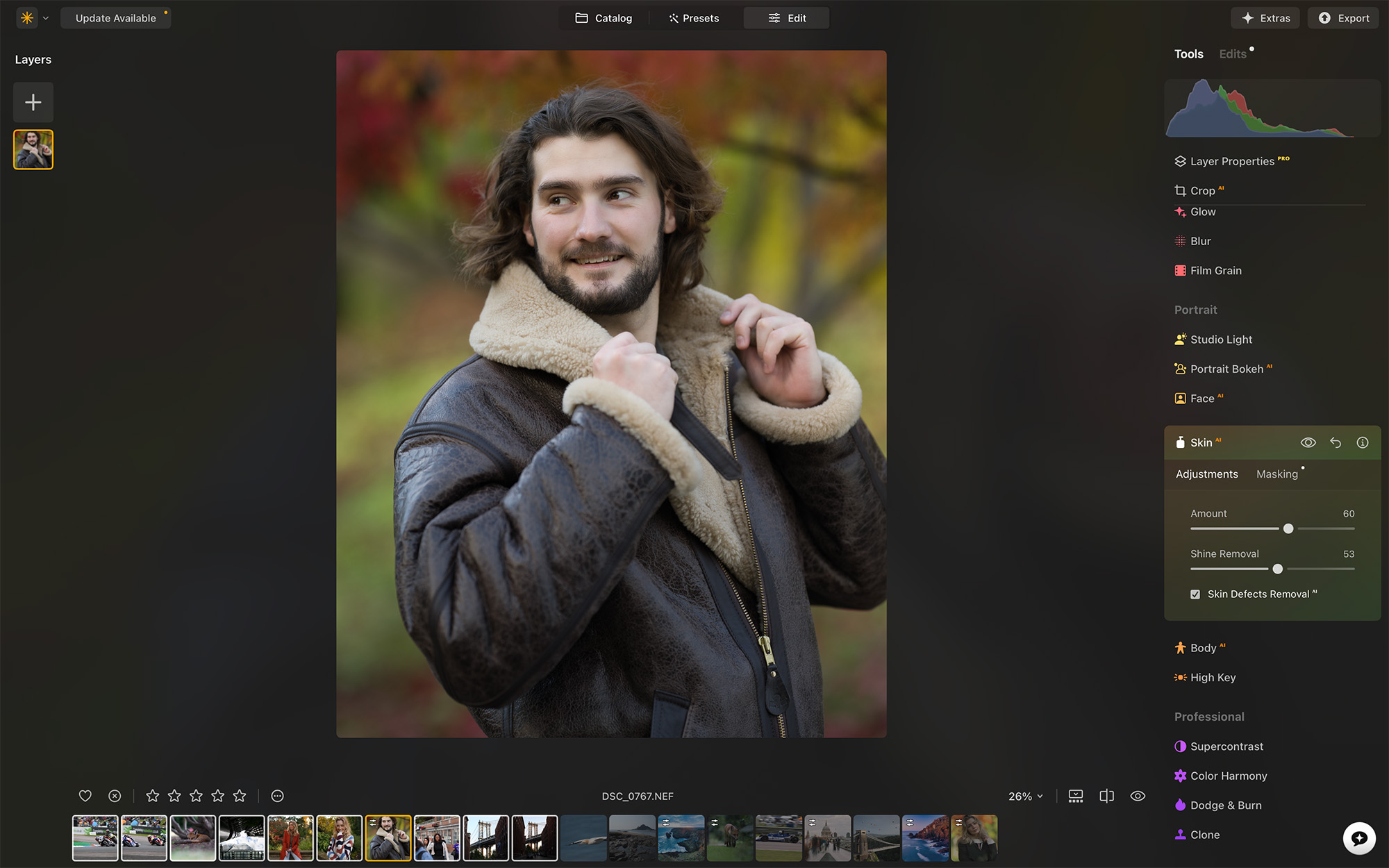Image resolution: width=1389 pixels, height=868 pixels.
Task: Open the 26% zoom level dropdown
Action: pos(1025,796)
